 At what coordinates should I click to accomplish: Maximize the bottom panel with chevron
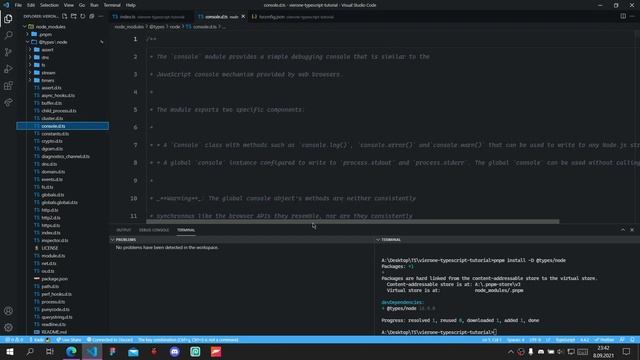click(623, 230)
